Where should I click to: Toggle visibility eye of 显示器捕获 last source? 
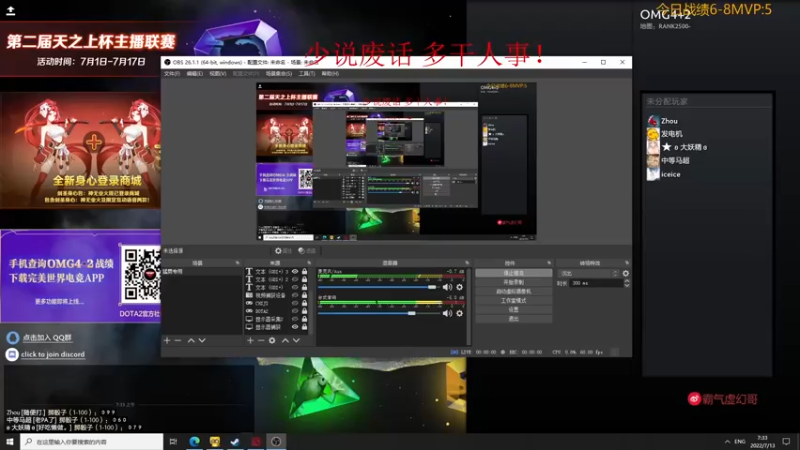pos(295,327)
